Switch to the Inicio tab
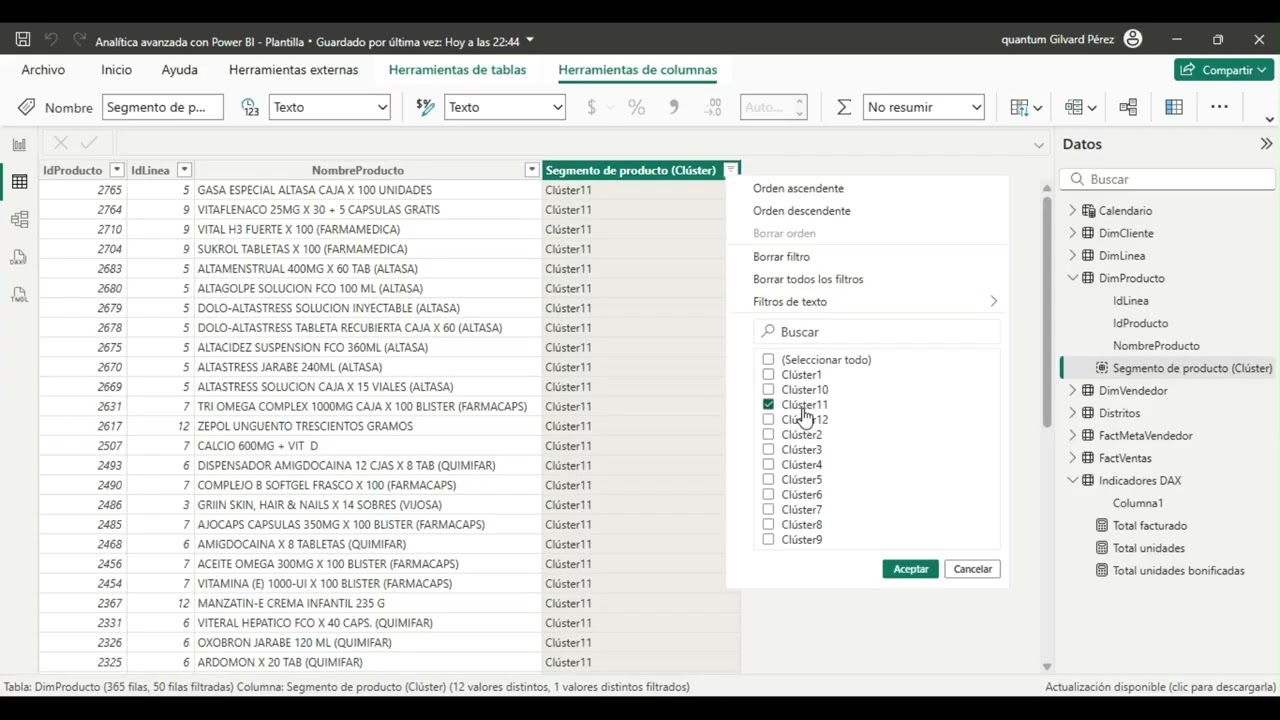The width and height of the screenshot is (1280, 720). click(116, 70)
